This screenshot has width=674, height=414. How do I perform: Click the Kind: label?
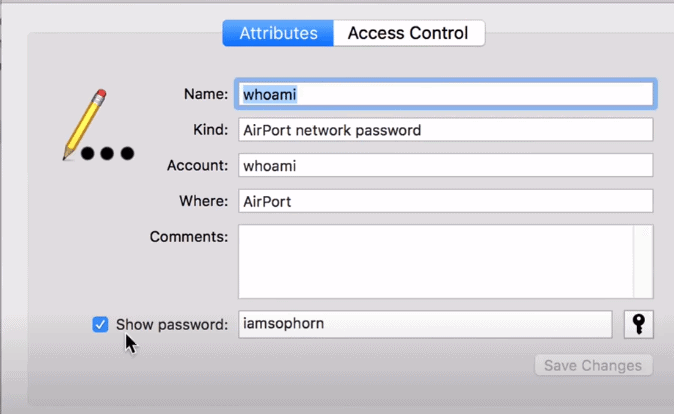click(211, 130)
